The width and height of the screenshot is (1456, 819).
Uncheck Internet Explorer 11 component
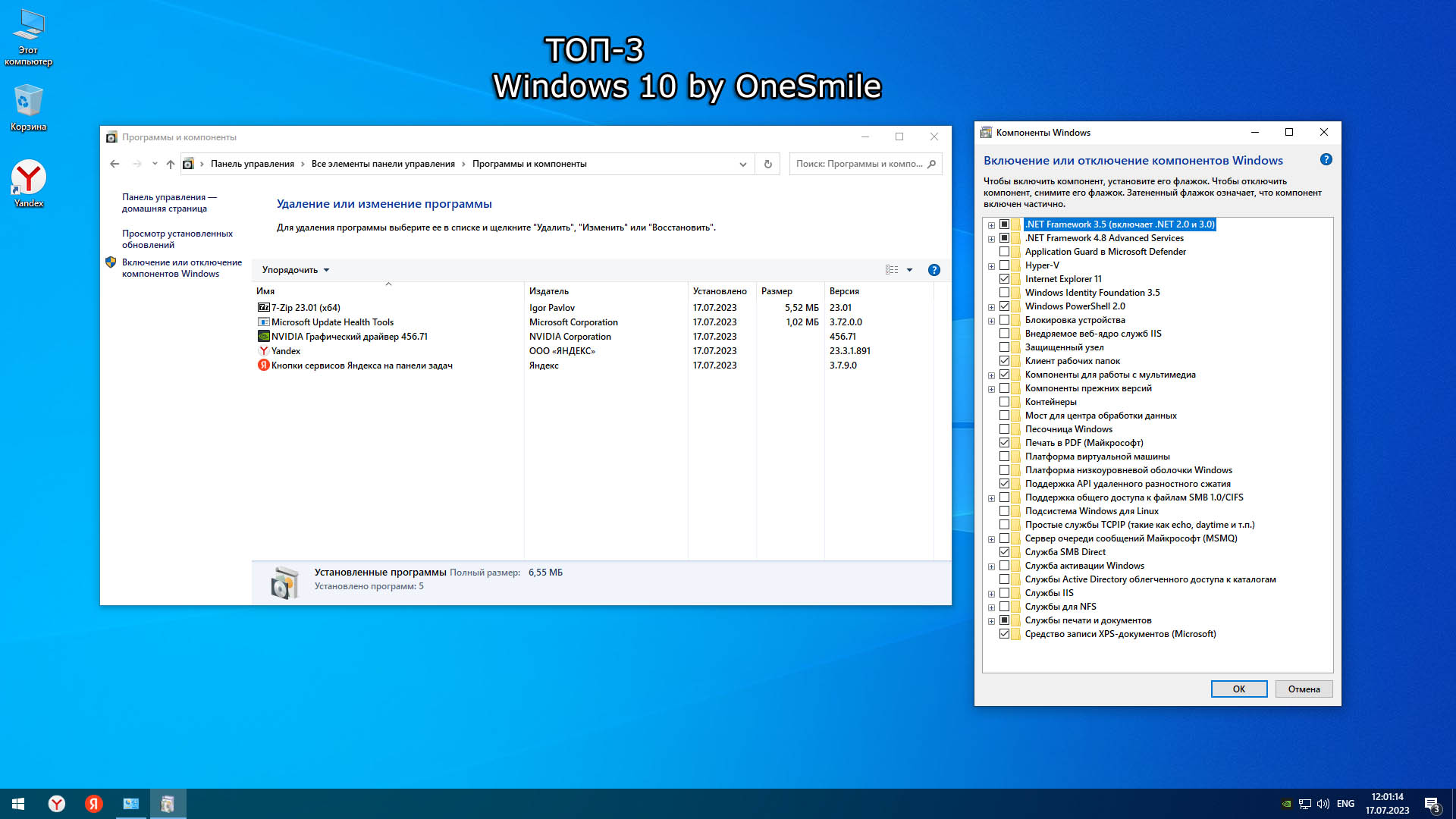1004,279
